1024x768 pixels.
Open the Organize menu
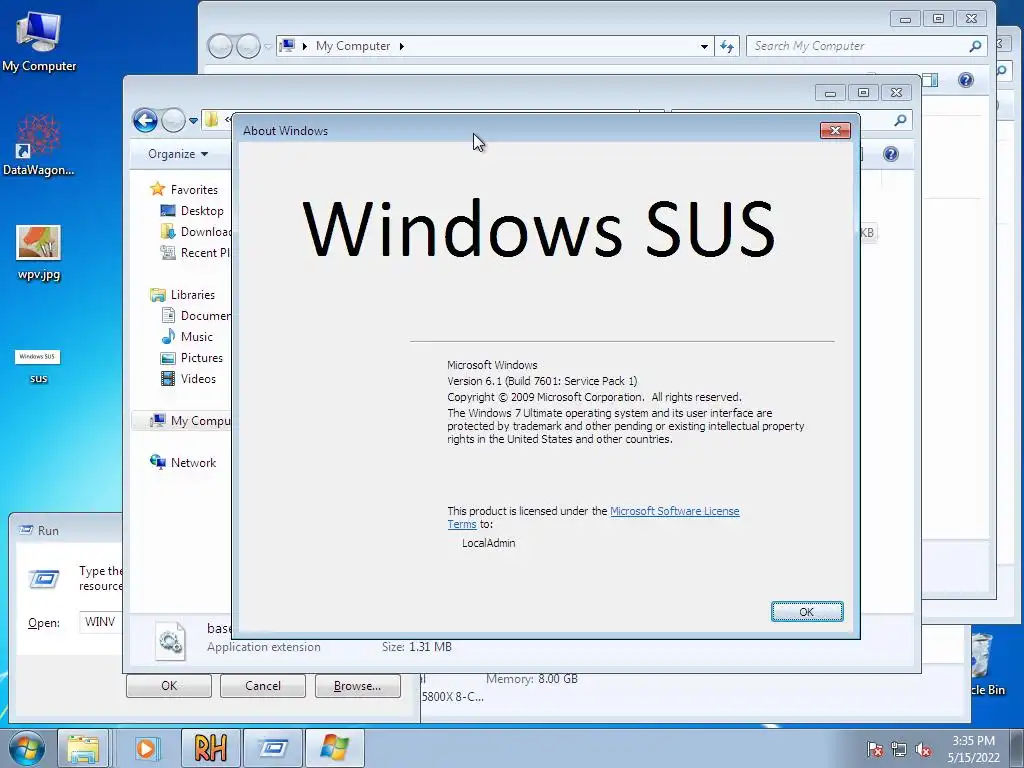pyautogui.click(x=178, y=154)
